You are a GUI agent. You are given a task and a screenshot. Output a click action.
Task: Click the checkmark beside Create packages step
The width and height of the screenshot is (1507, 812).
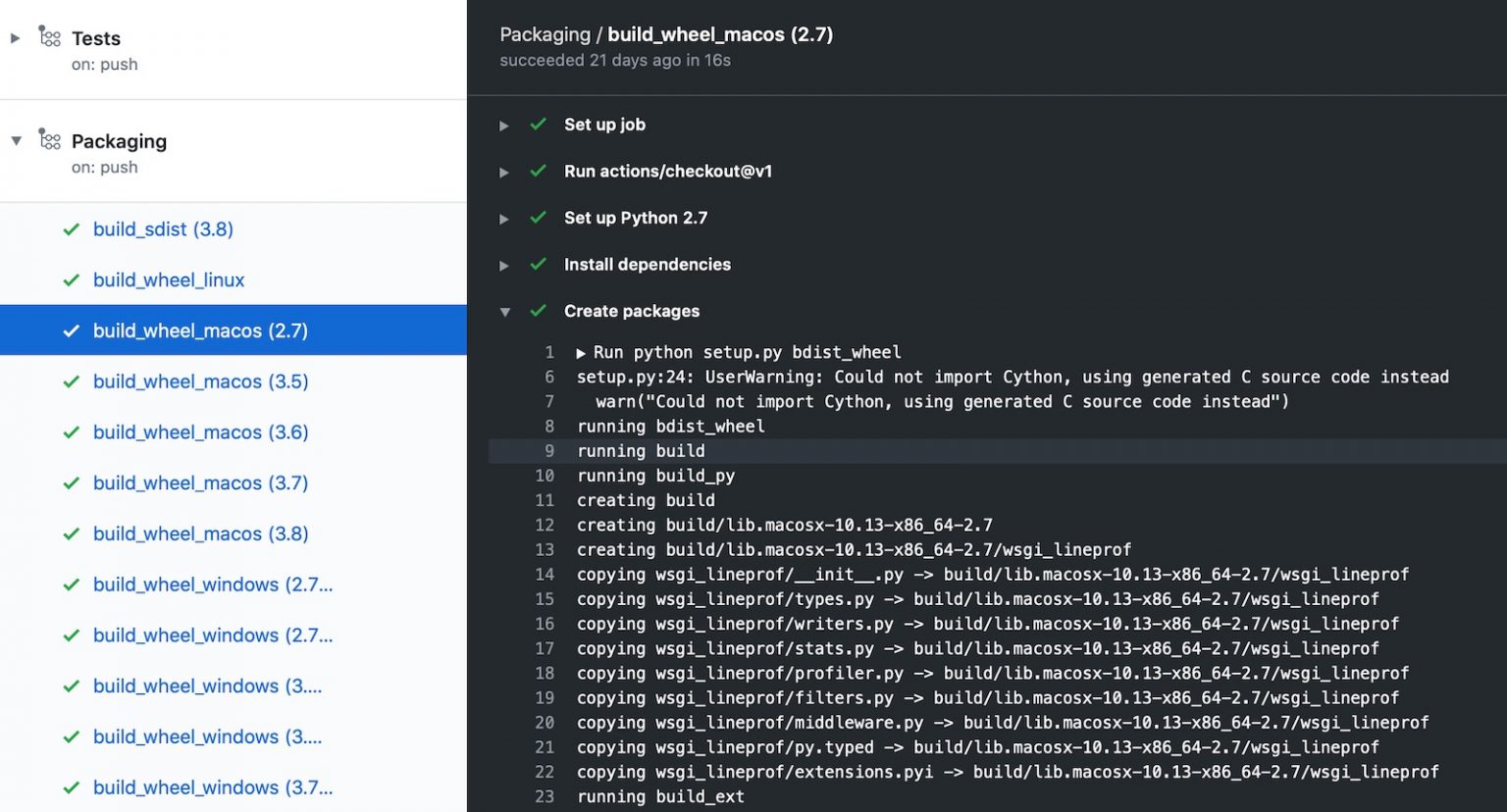(538, 311)
